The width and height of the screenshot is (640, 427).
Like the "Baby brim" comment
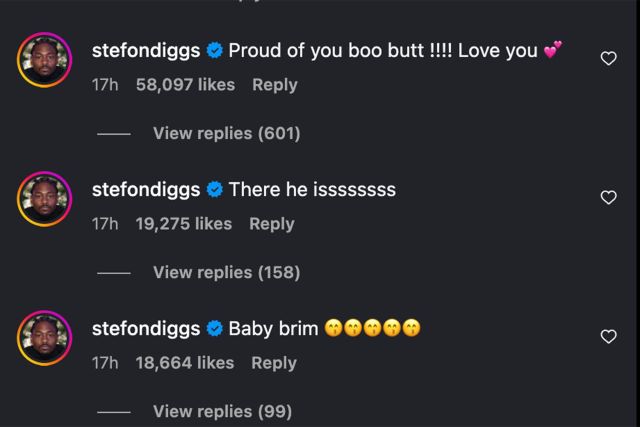(x=607, y=337)
